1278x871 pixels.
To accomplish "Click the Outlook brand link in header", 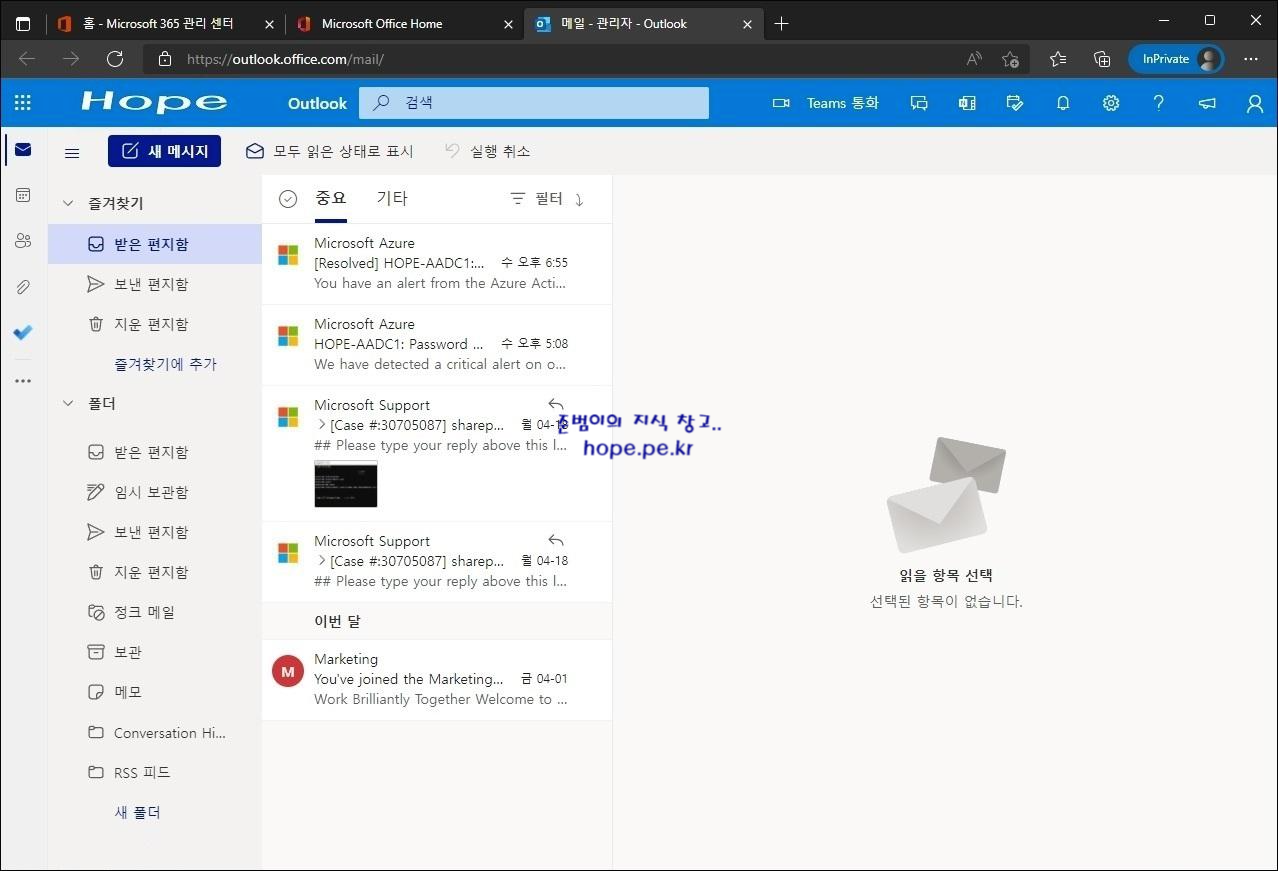I will tap(317, 103).
